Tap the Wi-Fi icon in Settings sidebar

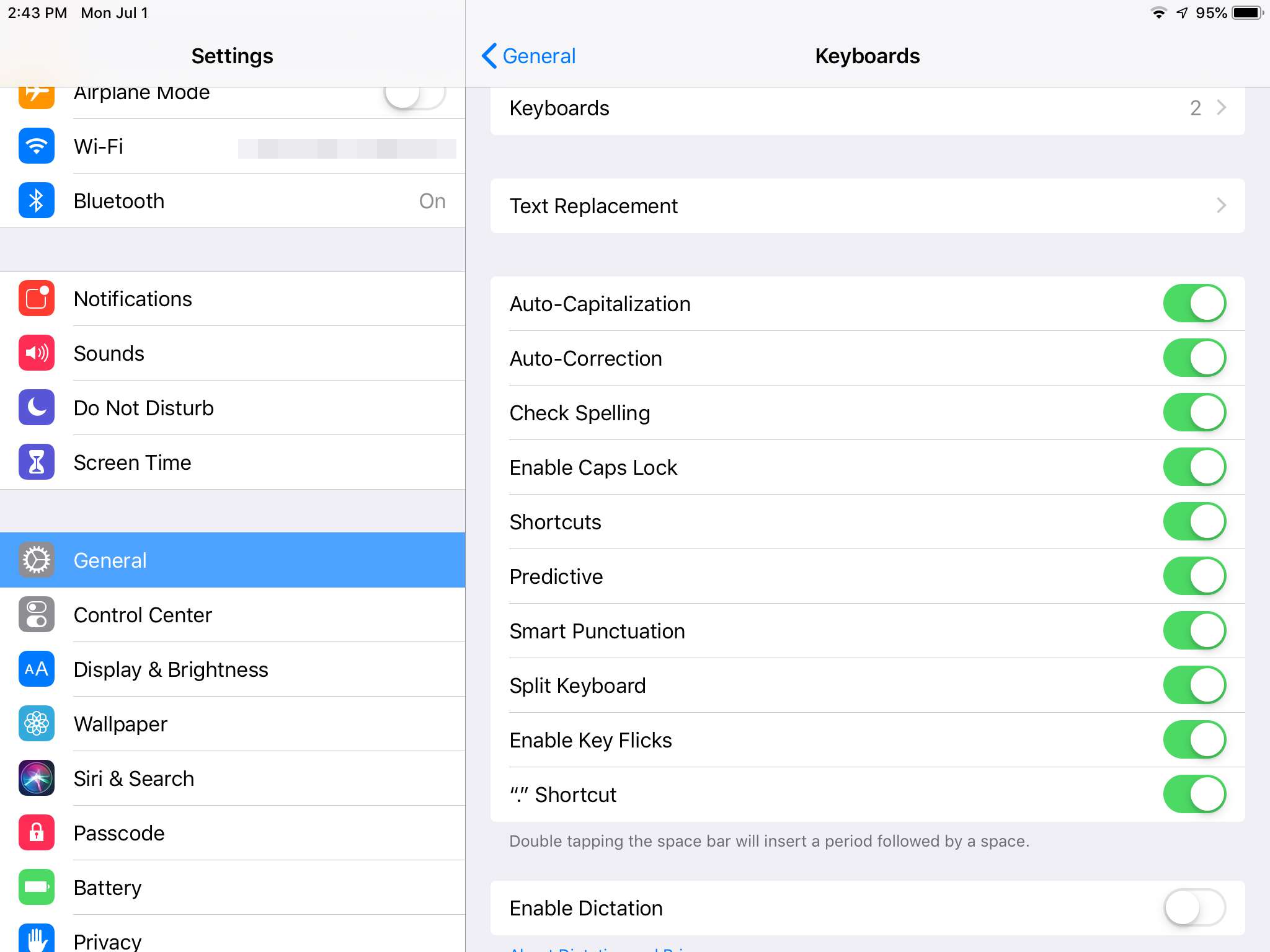pos(37,146)
